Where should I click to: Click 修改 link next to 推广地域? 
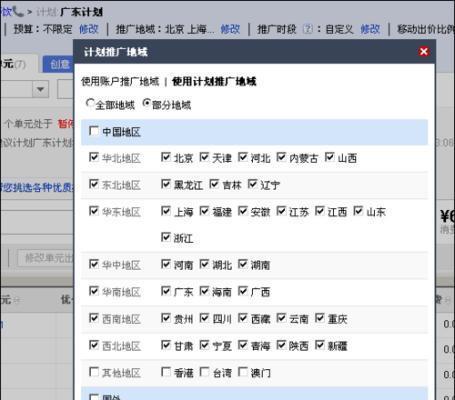(x=230, y=29)
